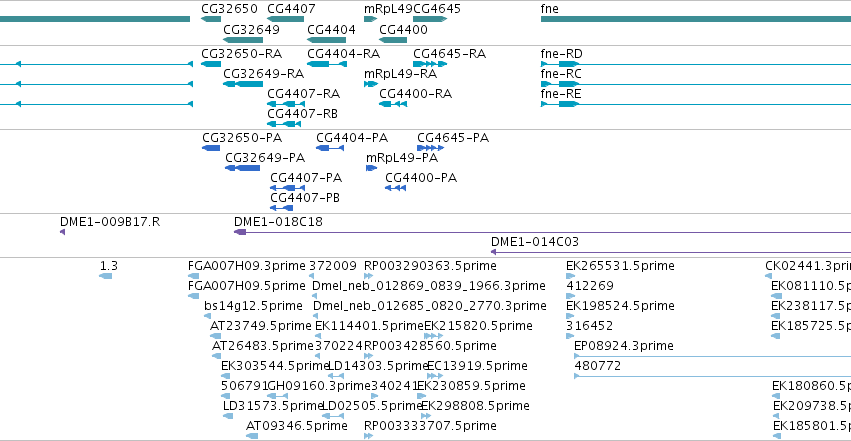Click transcript CG4400-RA label
The height and width of the screenshot is (441, 851).
[416, 94]
